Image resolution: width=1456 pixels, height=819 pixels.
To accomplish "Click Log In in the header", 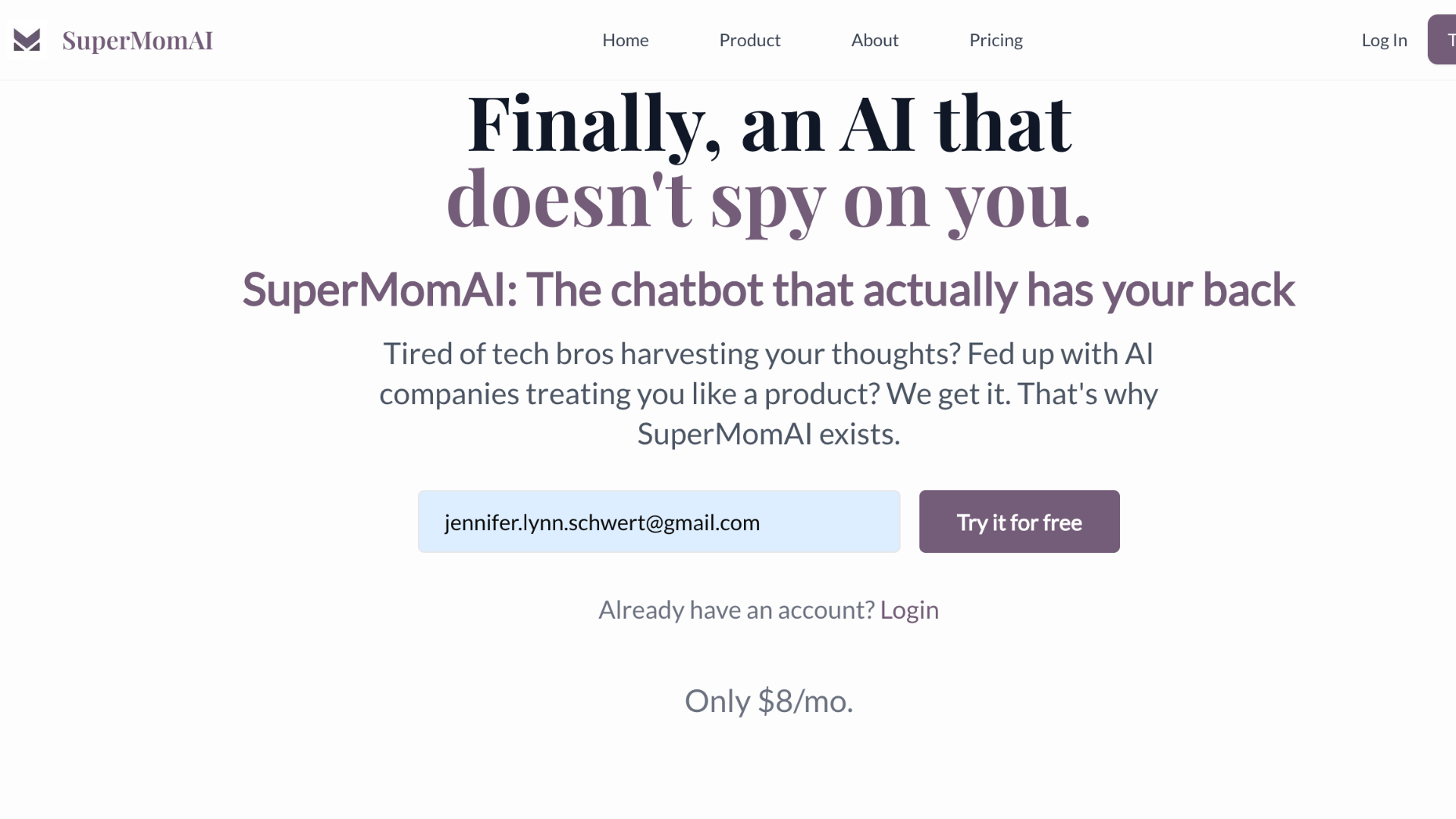I will [1384, 40].
